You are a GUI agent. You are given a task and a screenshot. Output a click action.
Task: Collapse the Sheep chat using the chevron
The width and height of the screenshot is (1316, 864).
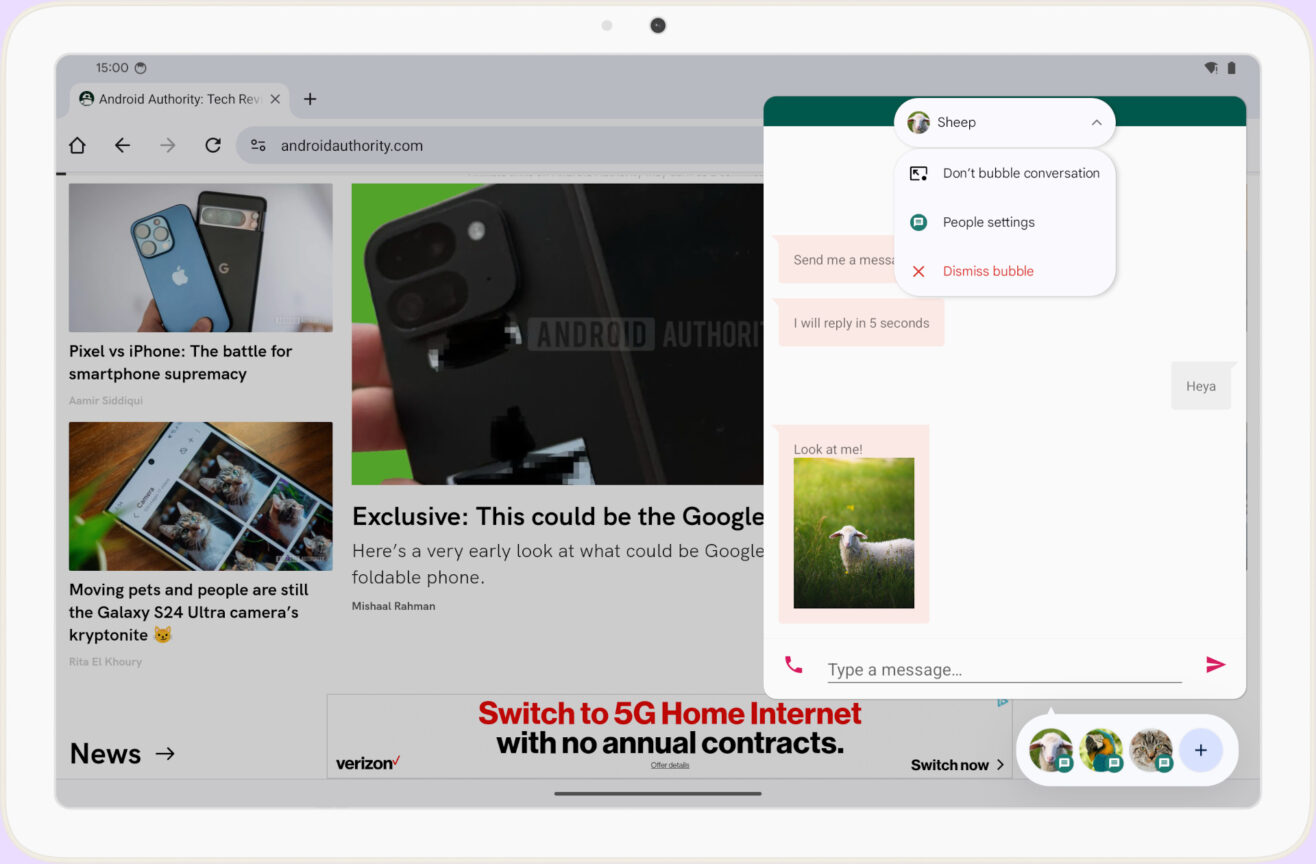click(1094, 121)
